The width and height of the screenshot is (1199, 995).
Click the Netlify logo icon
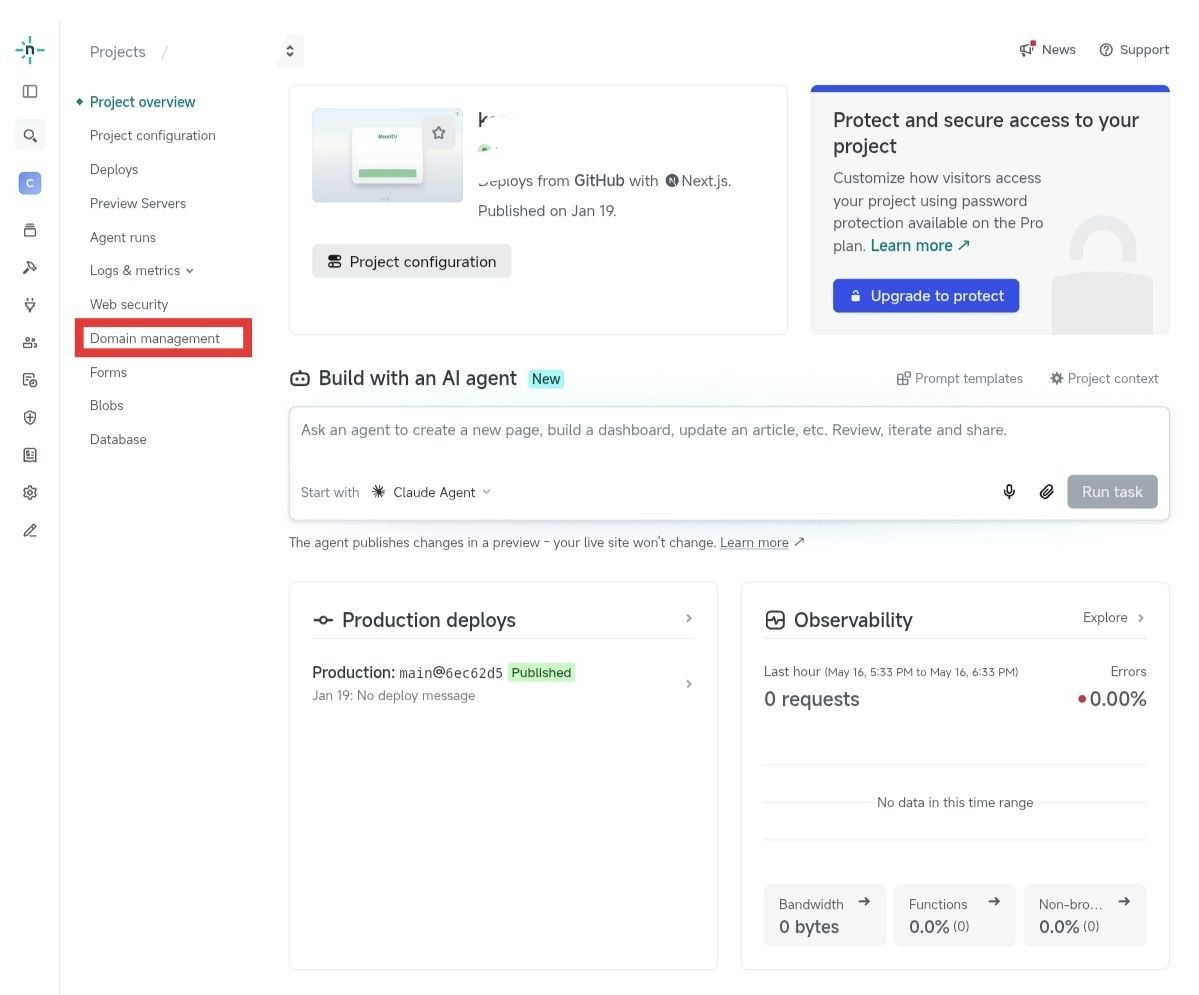30,50
